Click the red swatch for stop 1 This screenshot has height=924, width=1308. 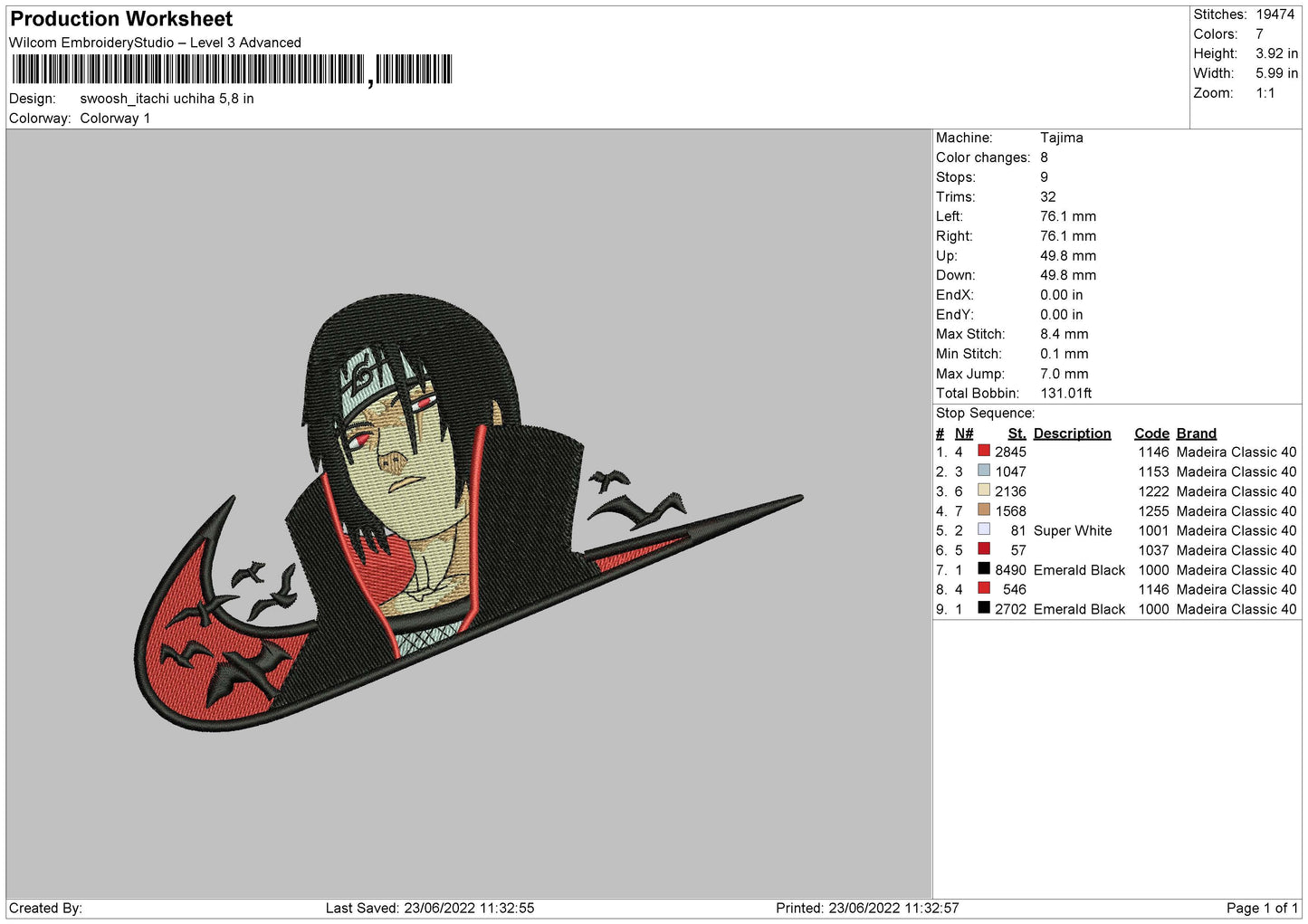[983, 451]
